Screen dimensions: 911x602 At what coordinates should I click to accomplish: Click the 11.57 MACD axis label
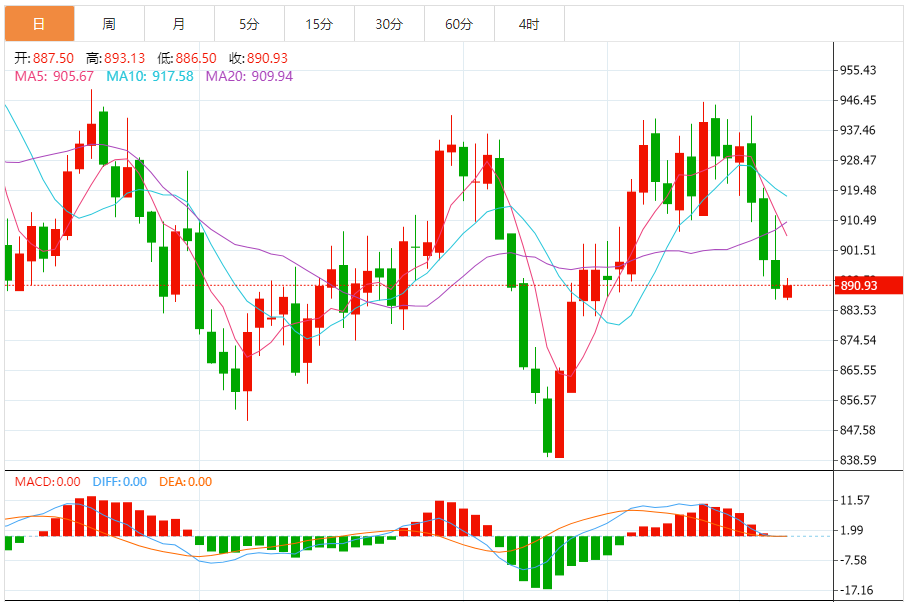click(x=855, y=500)
